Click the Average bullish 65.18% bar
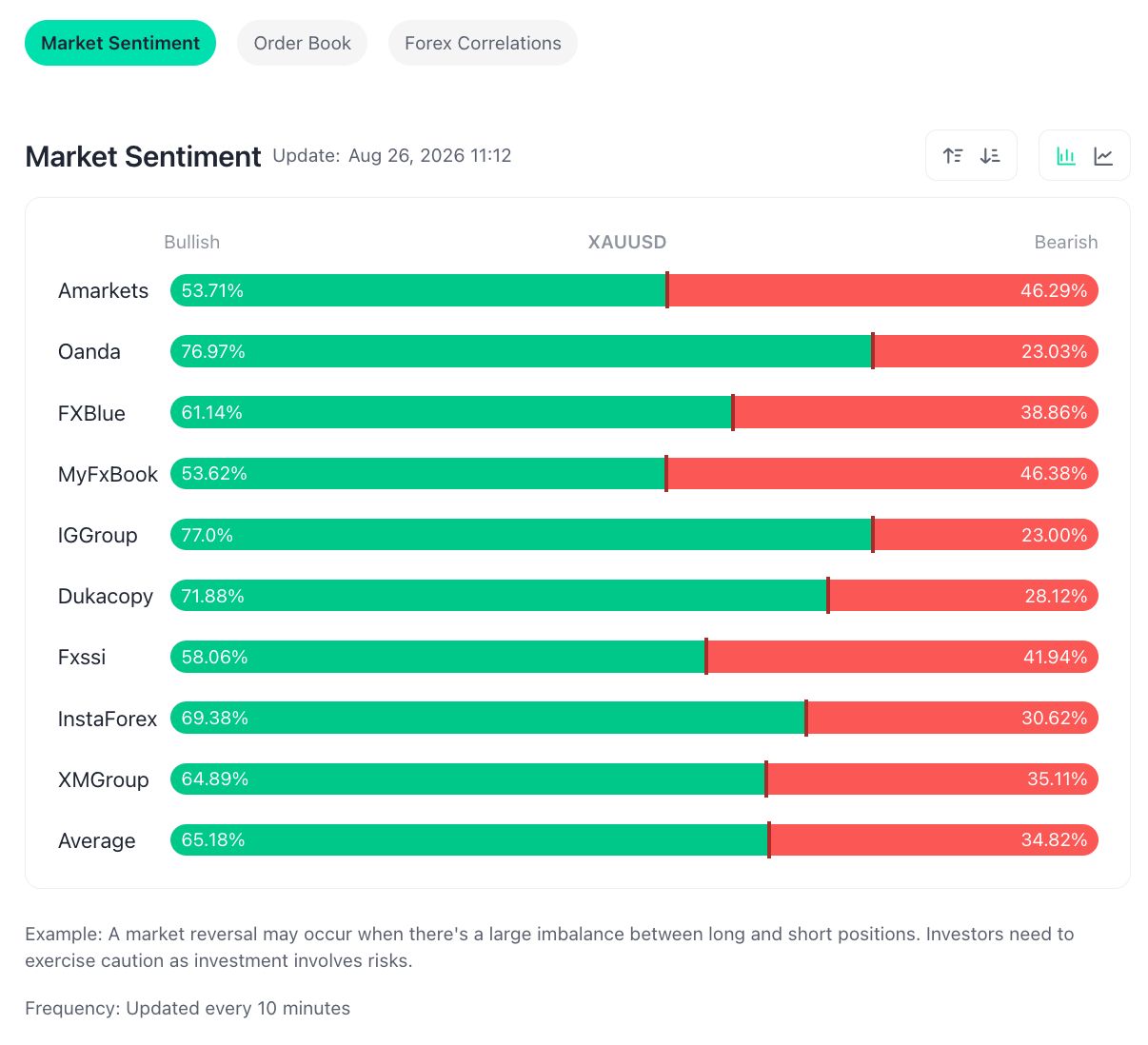 469,839
